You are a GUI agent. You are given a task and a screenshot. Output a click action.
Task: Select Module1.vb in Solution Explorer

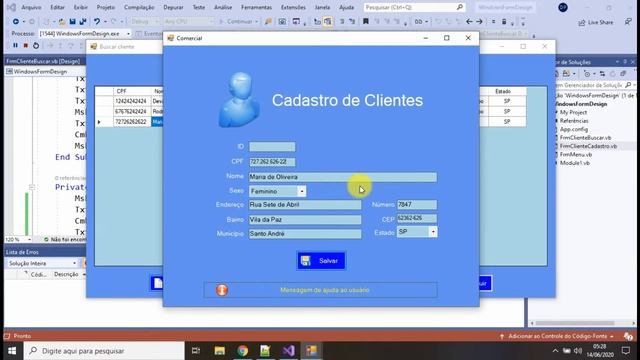click(x=574, y=163)
